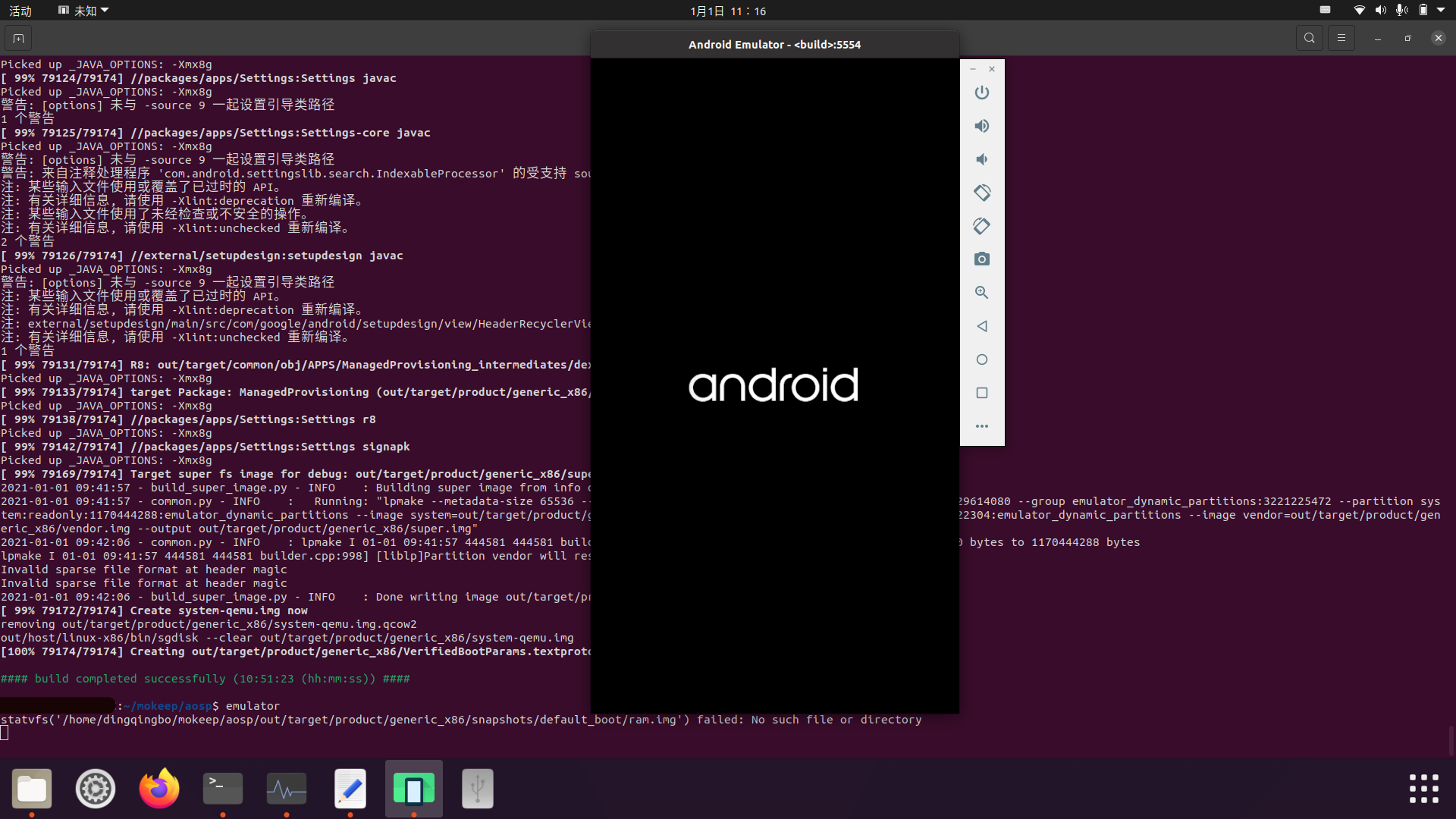Open a new terminal tab
The image size is (1456, 819).
pos(18,38)
